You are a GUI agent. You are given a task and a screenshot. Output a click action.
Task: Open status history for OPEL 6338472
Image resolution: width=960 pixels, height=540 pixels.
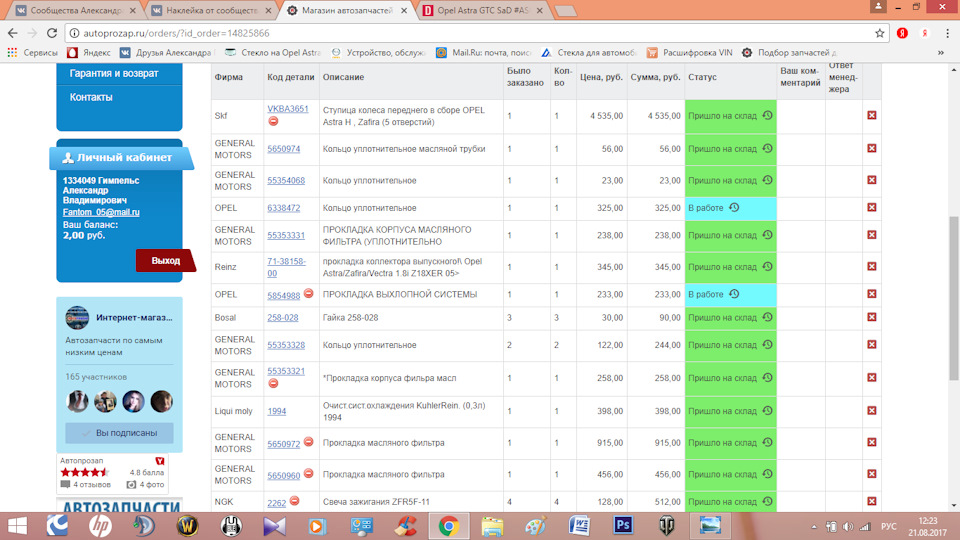(x=734, y=208)
